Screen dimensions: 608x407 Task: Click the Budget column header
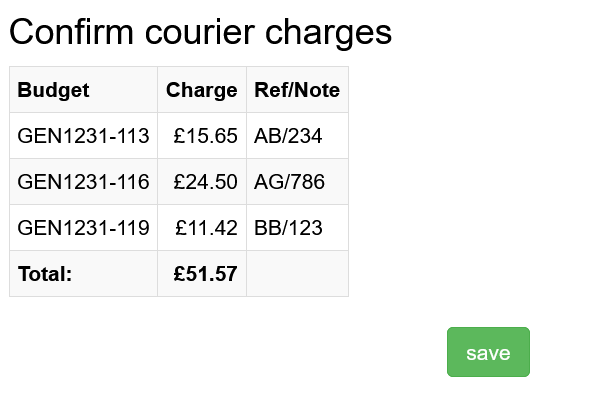click(53, 90)
